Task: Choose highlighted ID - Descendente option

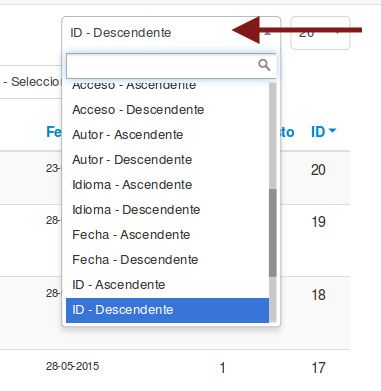Action: click(167, 310)
